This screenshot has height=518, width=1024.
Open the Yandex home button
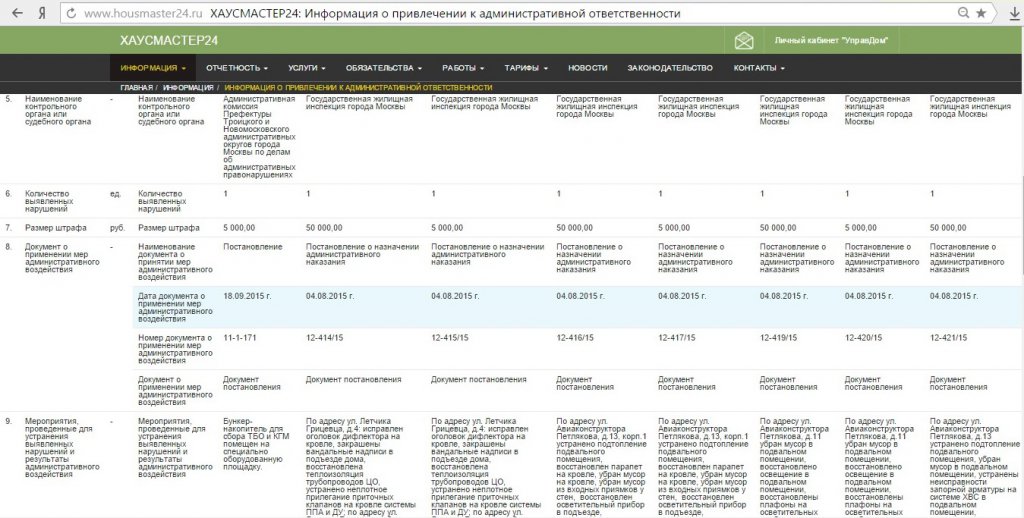[x=42, y=13]
